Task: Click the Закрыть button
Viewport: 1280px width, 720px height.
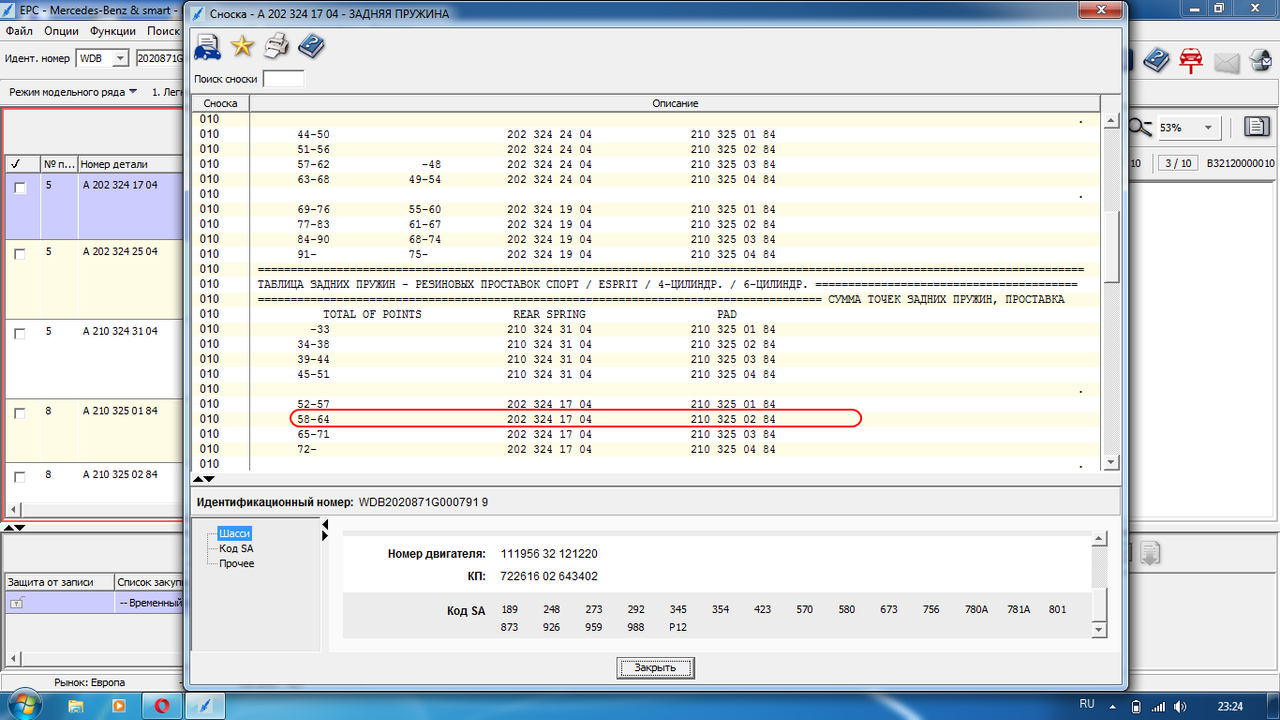Action: tap(655, 668)
